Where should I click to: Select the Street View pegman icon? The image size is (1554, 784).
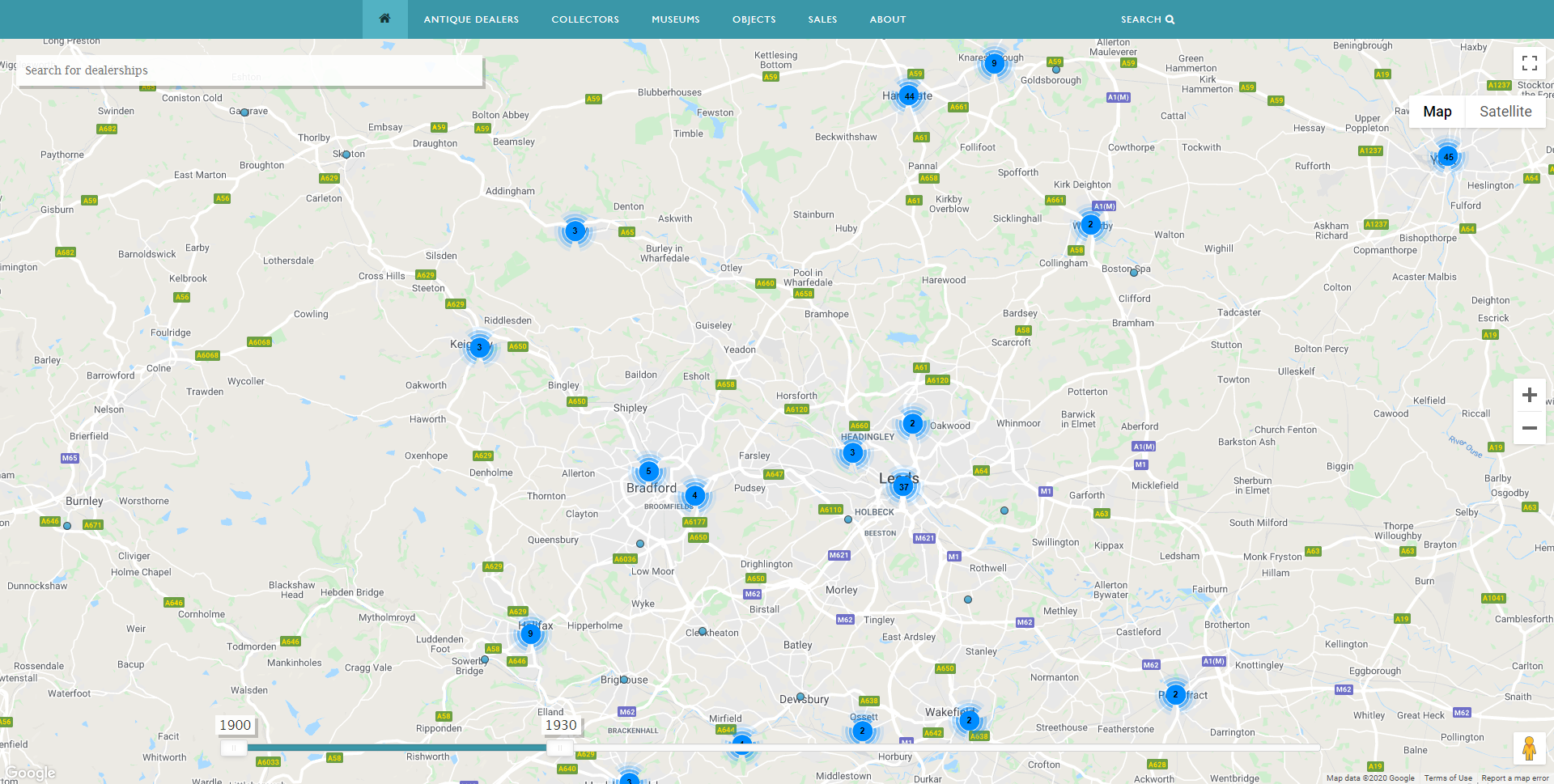pos(1529,748)
